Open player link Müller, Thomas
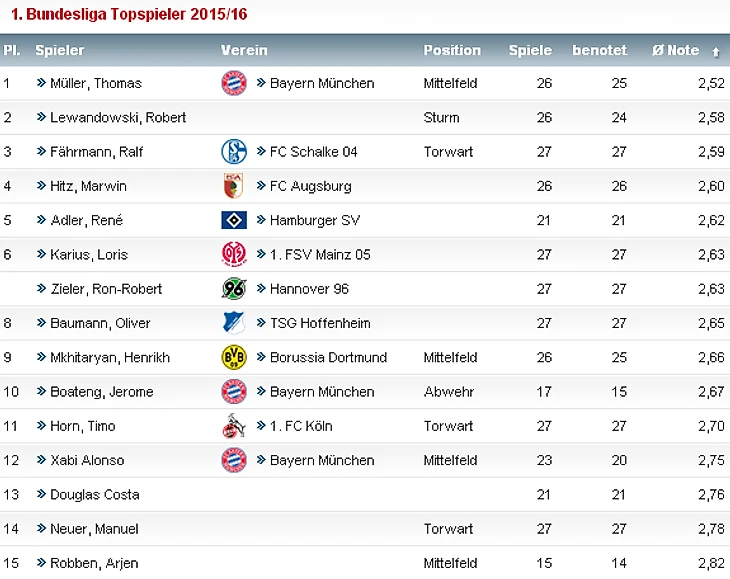This screenshot has height=579, width=730. [x=96, y=83]
